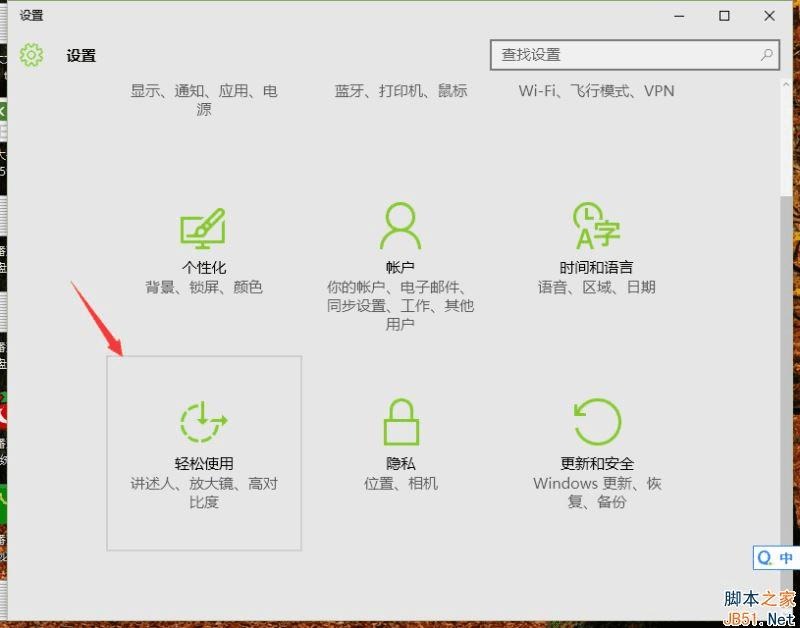Open the 更新和安全 refresh icon
This screenshot has width=800, height=628.
[x=597, y=422]
